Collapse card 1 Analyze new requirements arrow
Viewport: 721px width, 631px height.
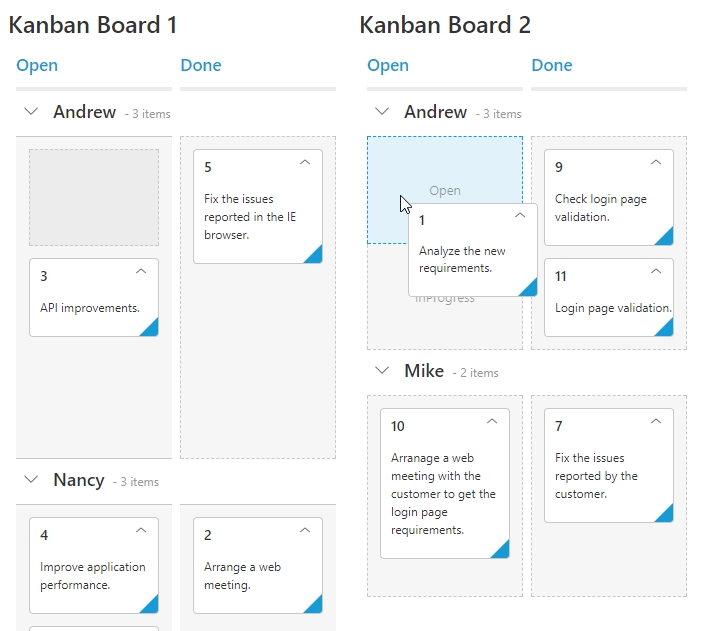click(520, 215)
